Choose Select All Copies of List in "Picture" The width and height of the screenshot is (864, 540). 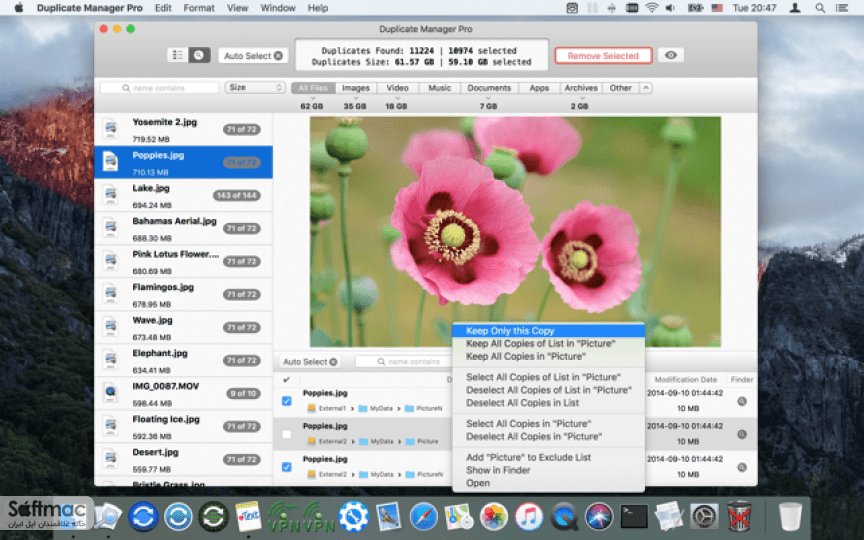548,377
